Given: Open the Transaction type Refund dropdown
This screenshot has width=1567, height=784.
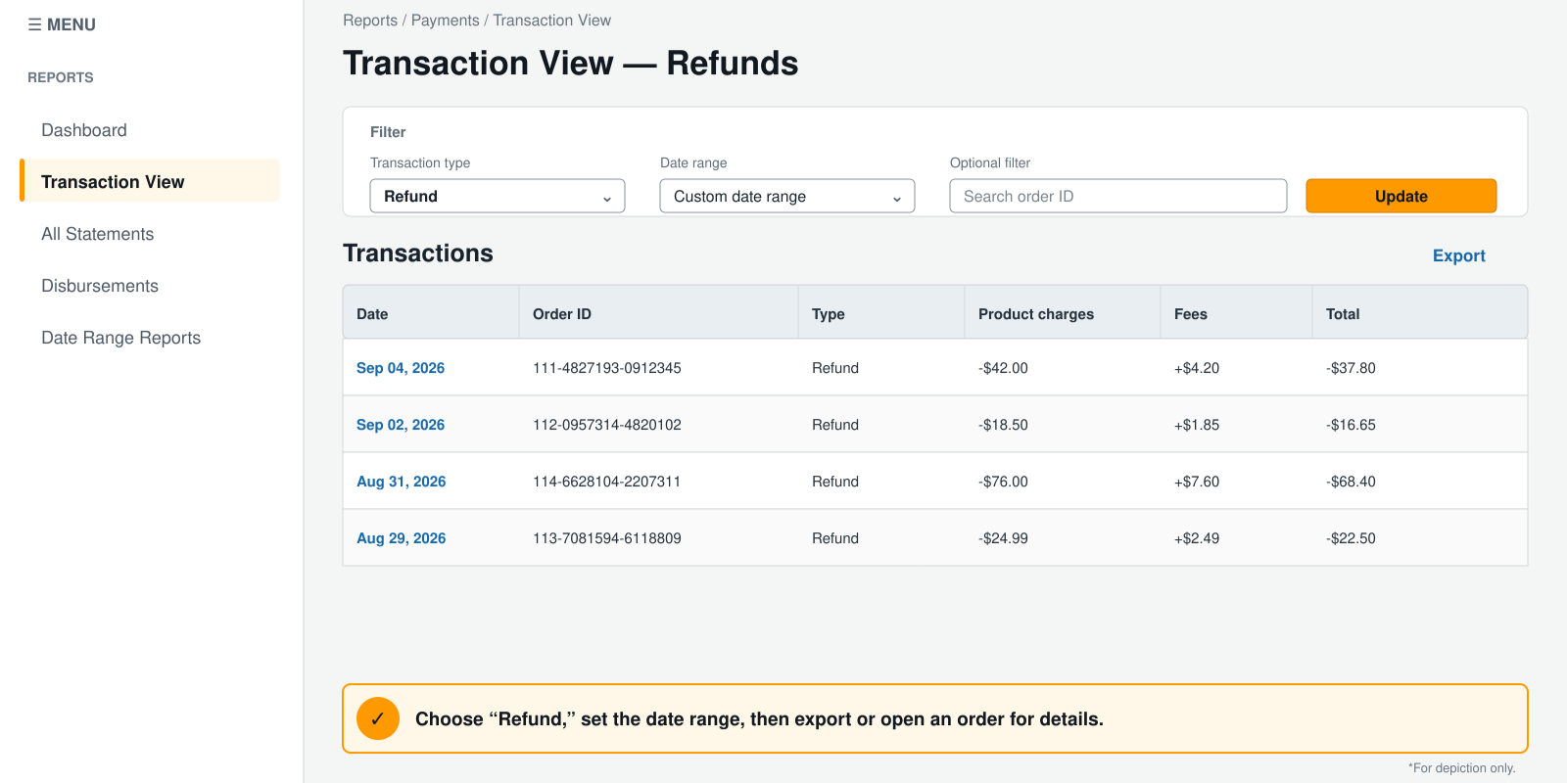Looking at the screenshot, I should [498, 196].
